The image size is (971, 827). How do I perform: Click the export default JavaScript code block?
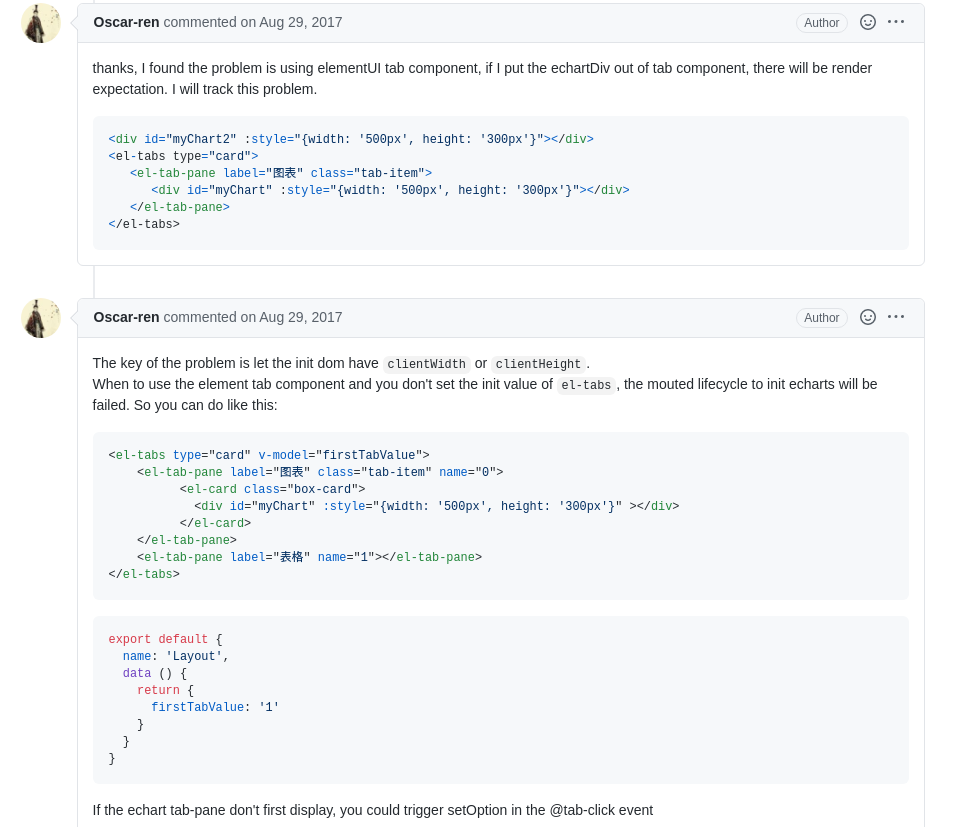500,700
